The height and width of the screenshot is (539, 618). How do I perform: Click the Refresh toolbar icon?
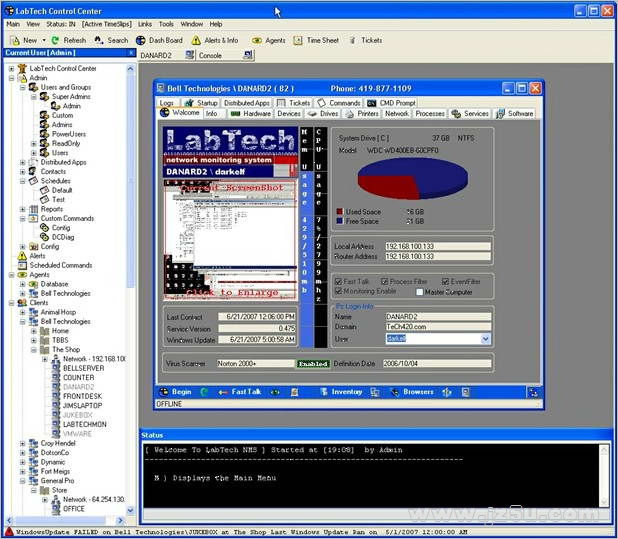coord(55,40)
